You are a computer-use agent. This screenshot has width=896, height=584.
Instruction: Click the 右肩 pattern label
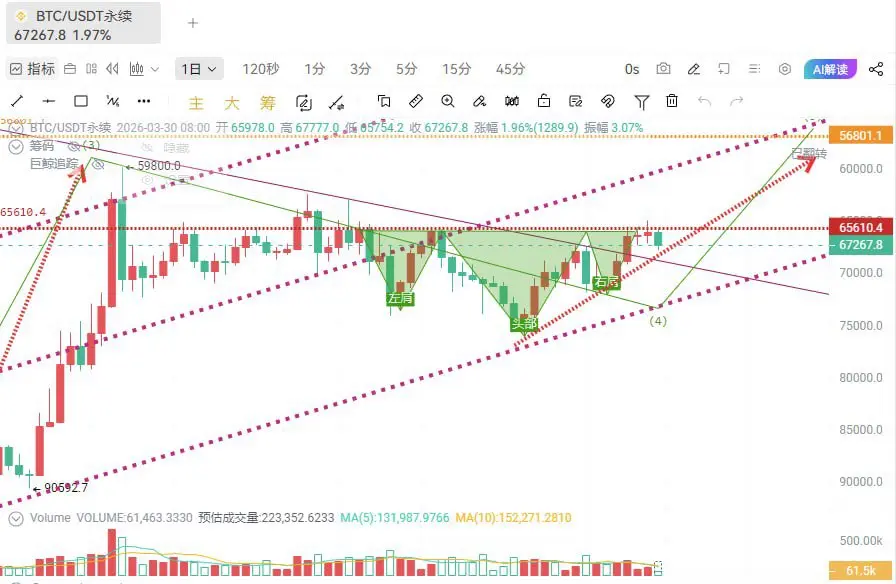(606, 282)
